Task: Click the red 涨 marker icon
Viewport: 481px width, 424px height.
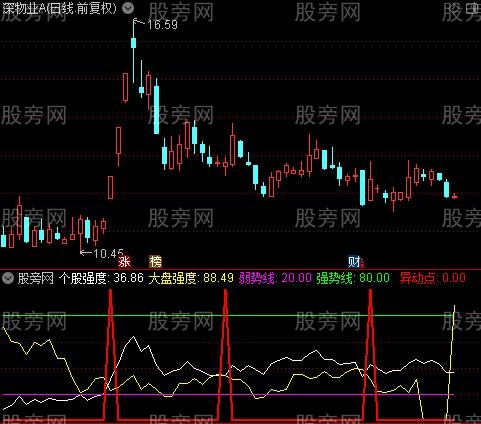Action: click(124, 262)
